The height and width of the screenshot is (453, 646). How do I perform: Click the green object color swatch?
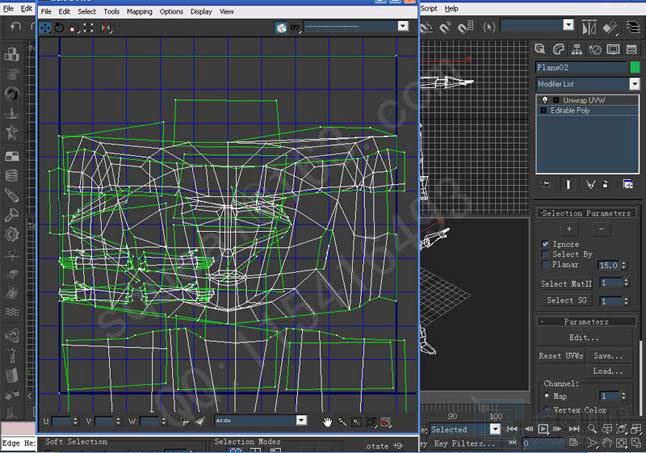635,68
